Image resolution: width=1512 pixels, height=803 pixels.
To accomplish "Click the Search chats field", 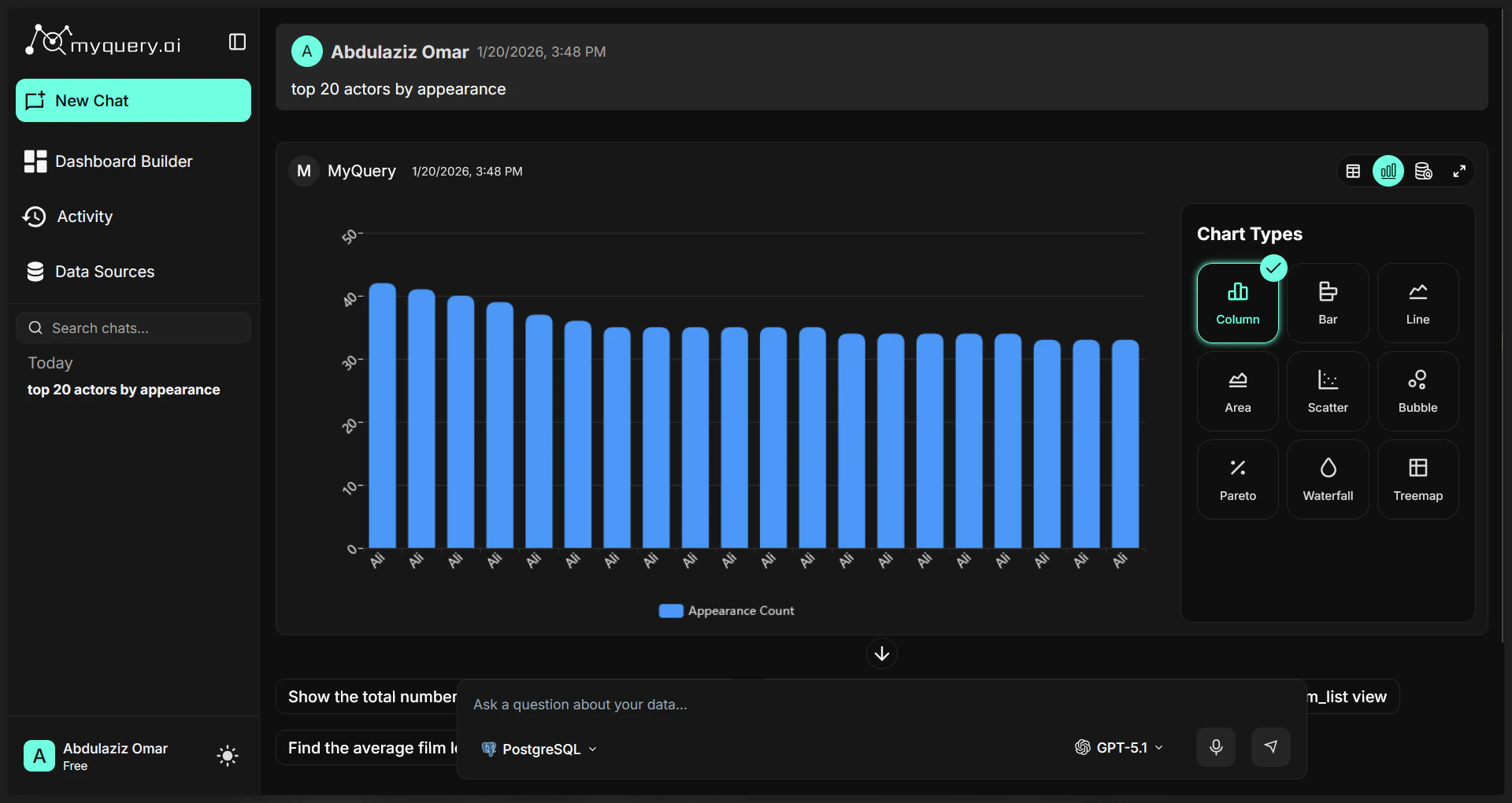I will click(133, 327).
